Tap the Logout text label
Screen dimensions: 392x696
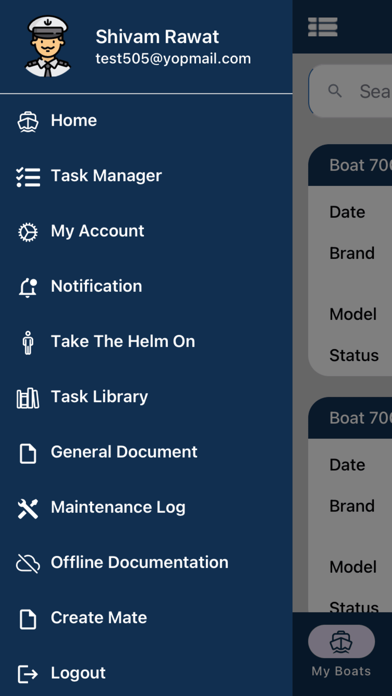(78, 673)
